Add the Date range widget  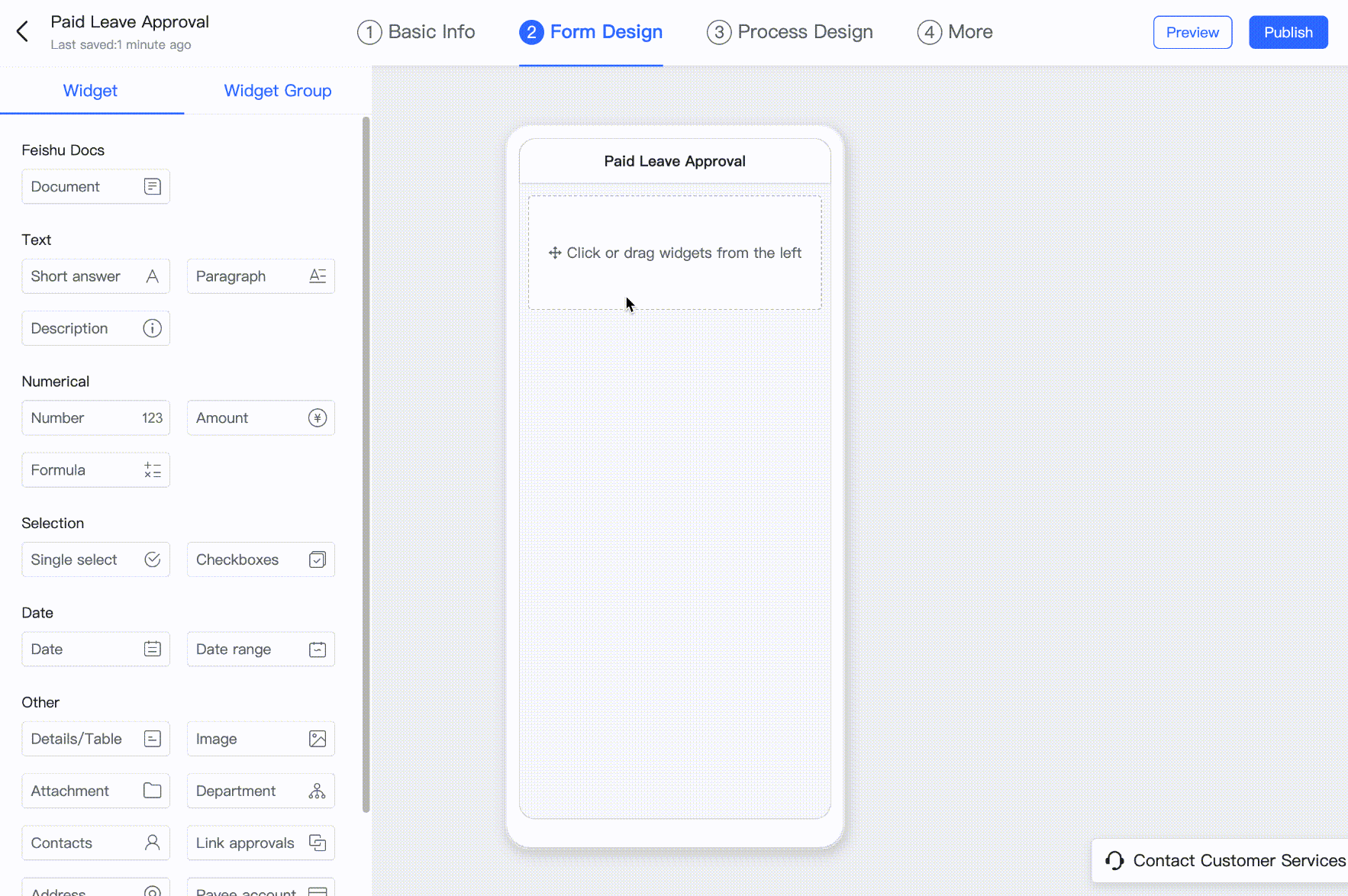tap(260, 649)
